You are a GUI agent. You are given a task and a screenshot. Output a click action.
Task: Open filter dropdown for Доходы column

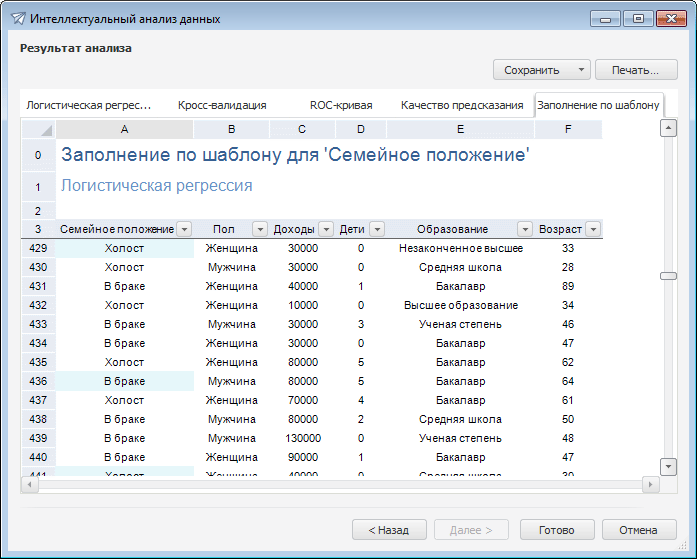point(326,229)
